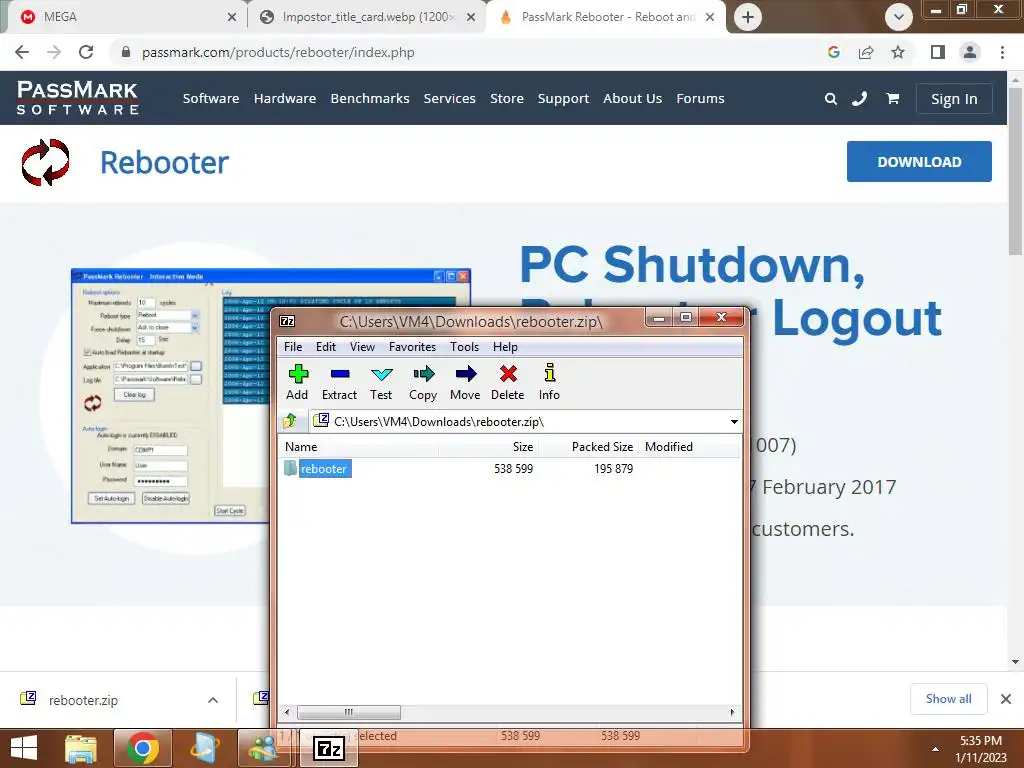Reload the page in Chrome
Image resolution: width=1024 pixels, height=768 pixels.
pos(86,52)
